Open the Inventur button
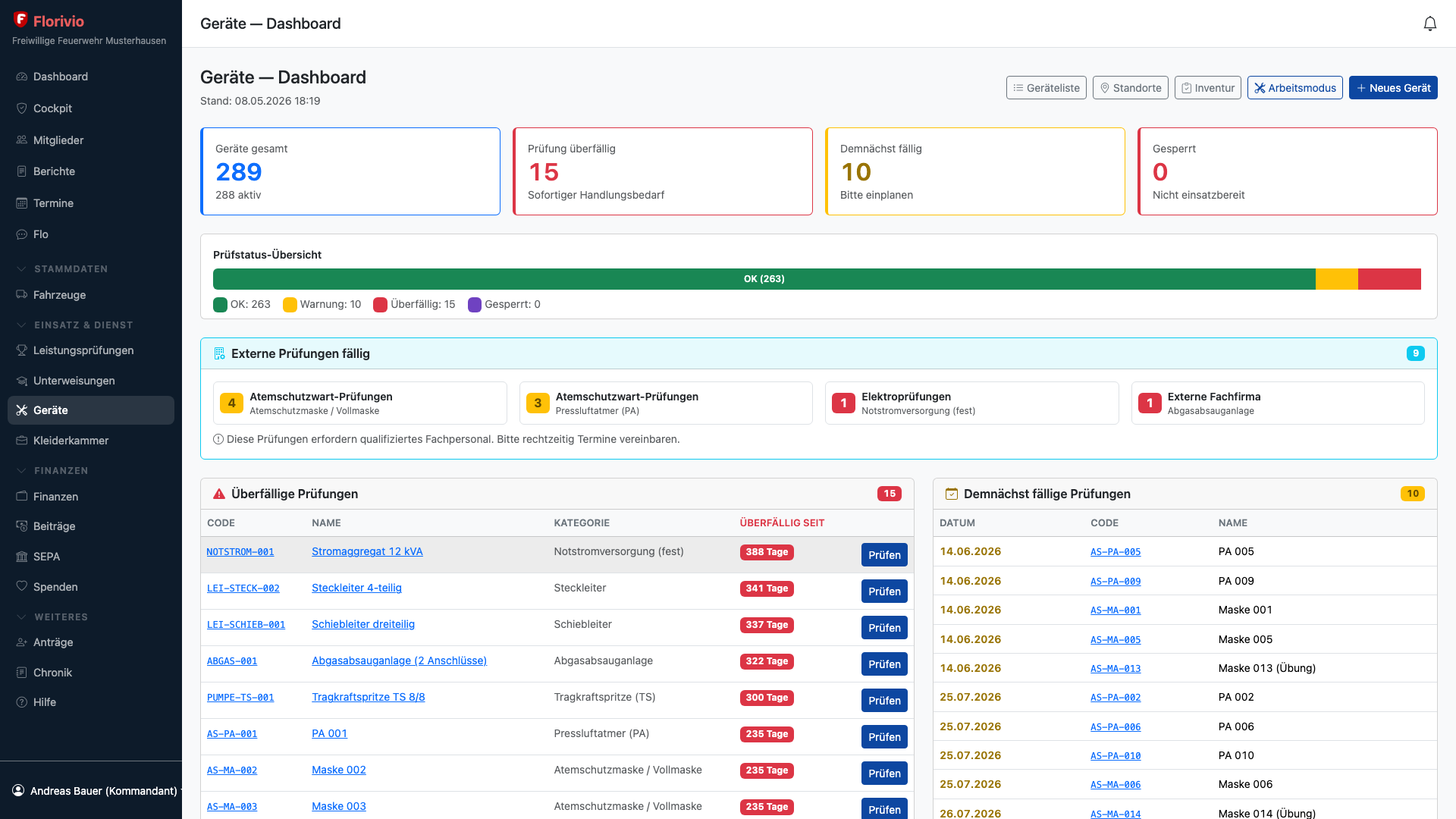This screenshot has width=1456, height=819. 1207,88
